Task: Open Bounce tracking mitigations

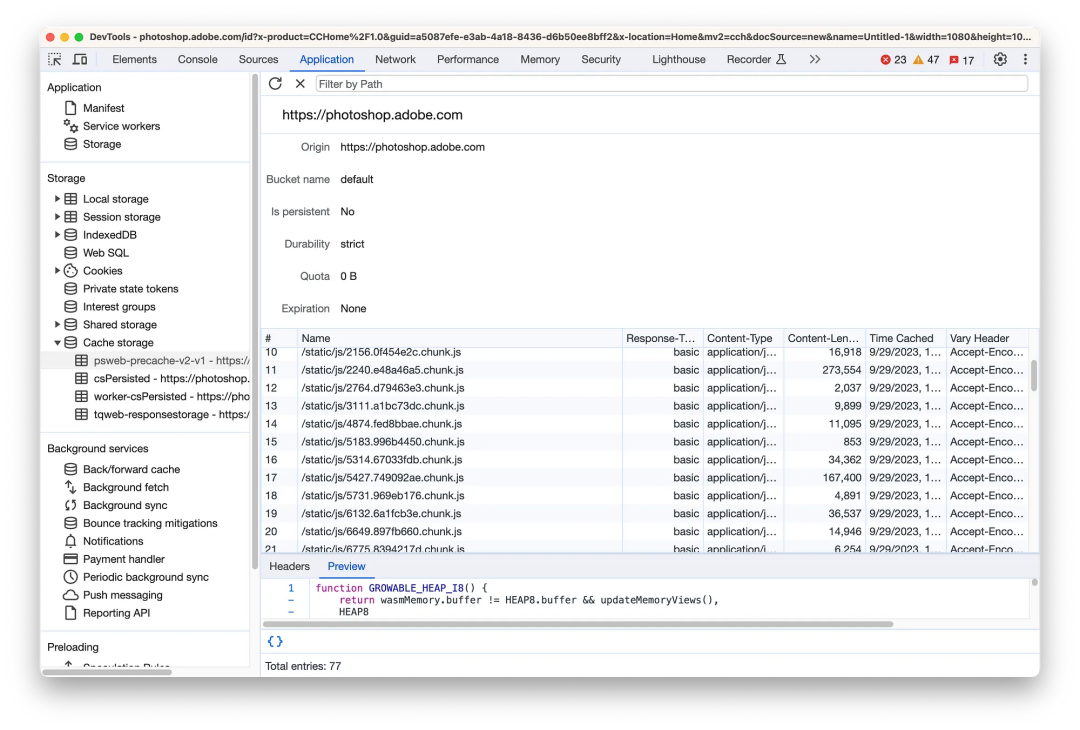Action: click(x=149, y=523)
